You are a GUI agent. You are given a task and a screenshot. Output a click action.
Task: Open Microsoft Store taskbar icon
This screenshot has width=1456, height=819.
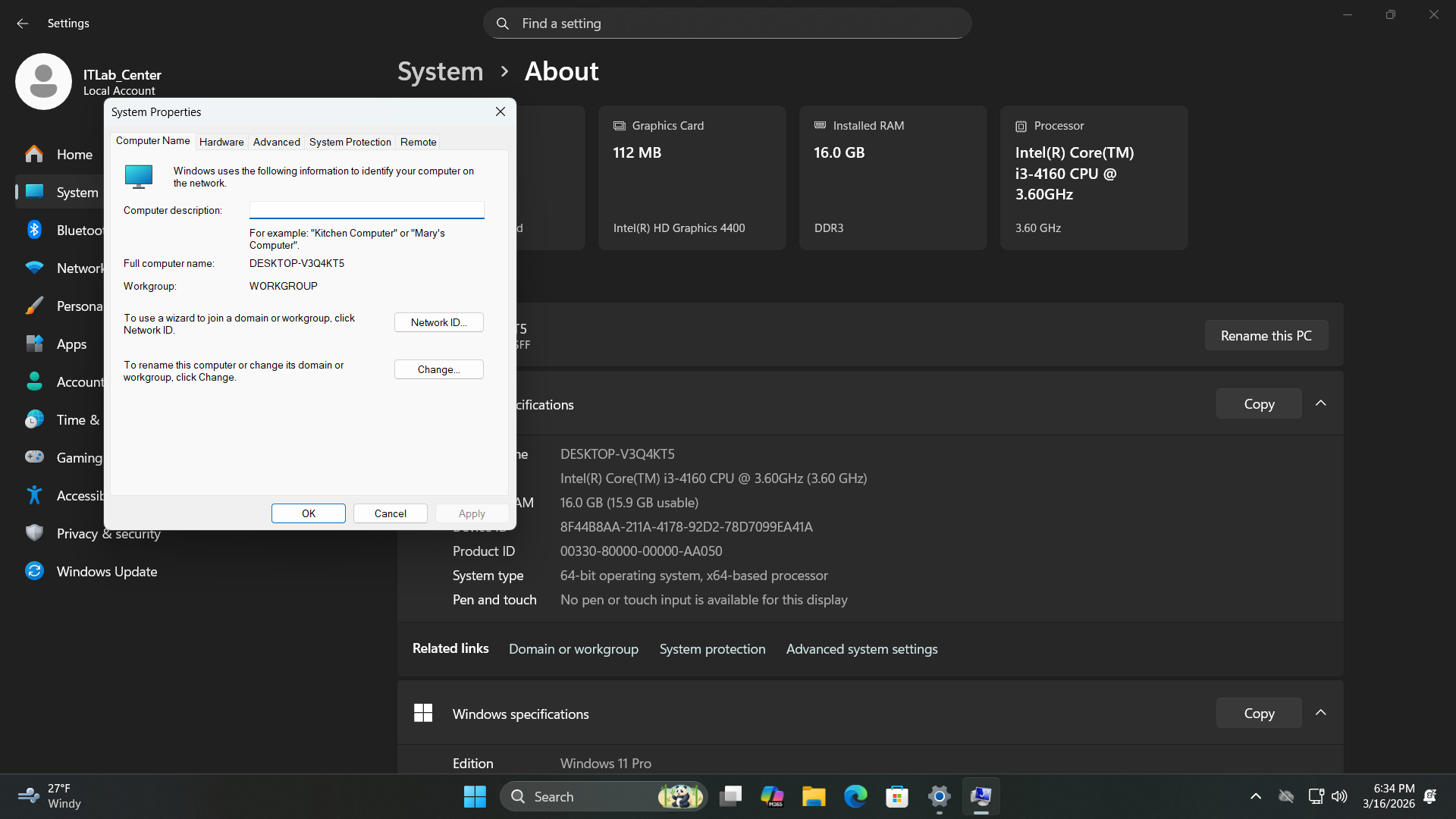pyautogui.click(x=897, y=796)
